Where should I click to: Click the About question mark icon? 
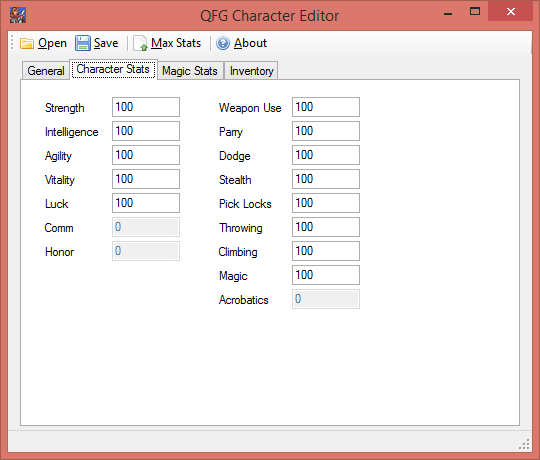(x=223, y=43)
